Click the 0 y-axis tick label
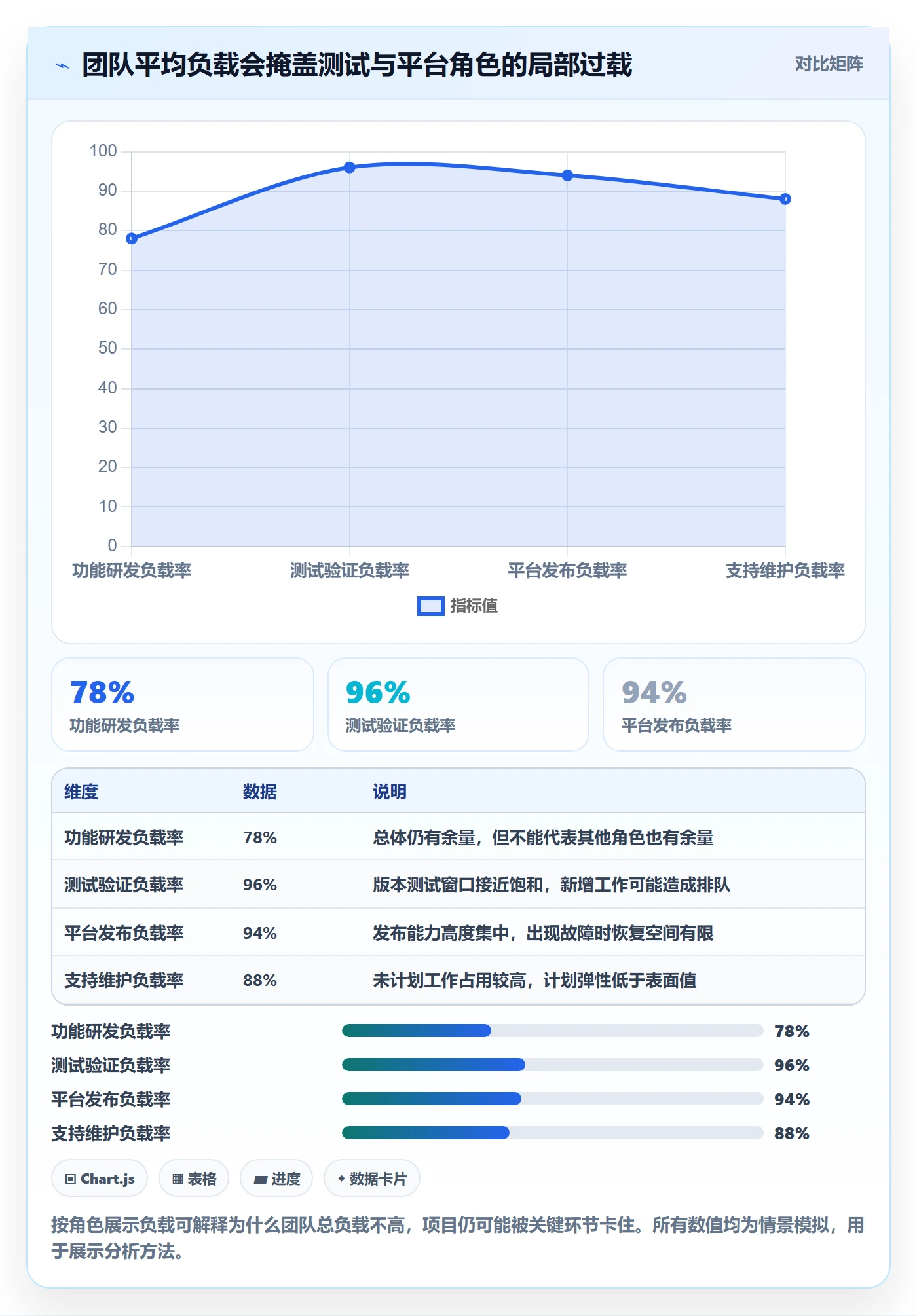This screenshot has height=1316, width=917. [x=112, y=545]
